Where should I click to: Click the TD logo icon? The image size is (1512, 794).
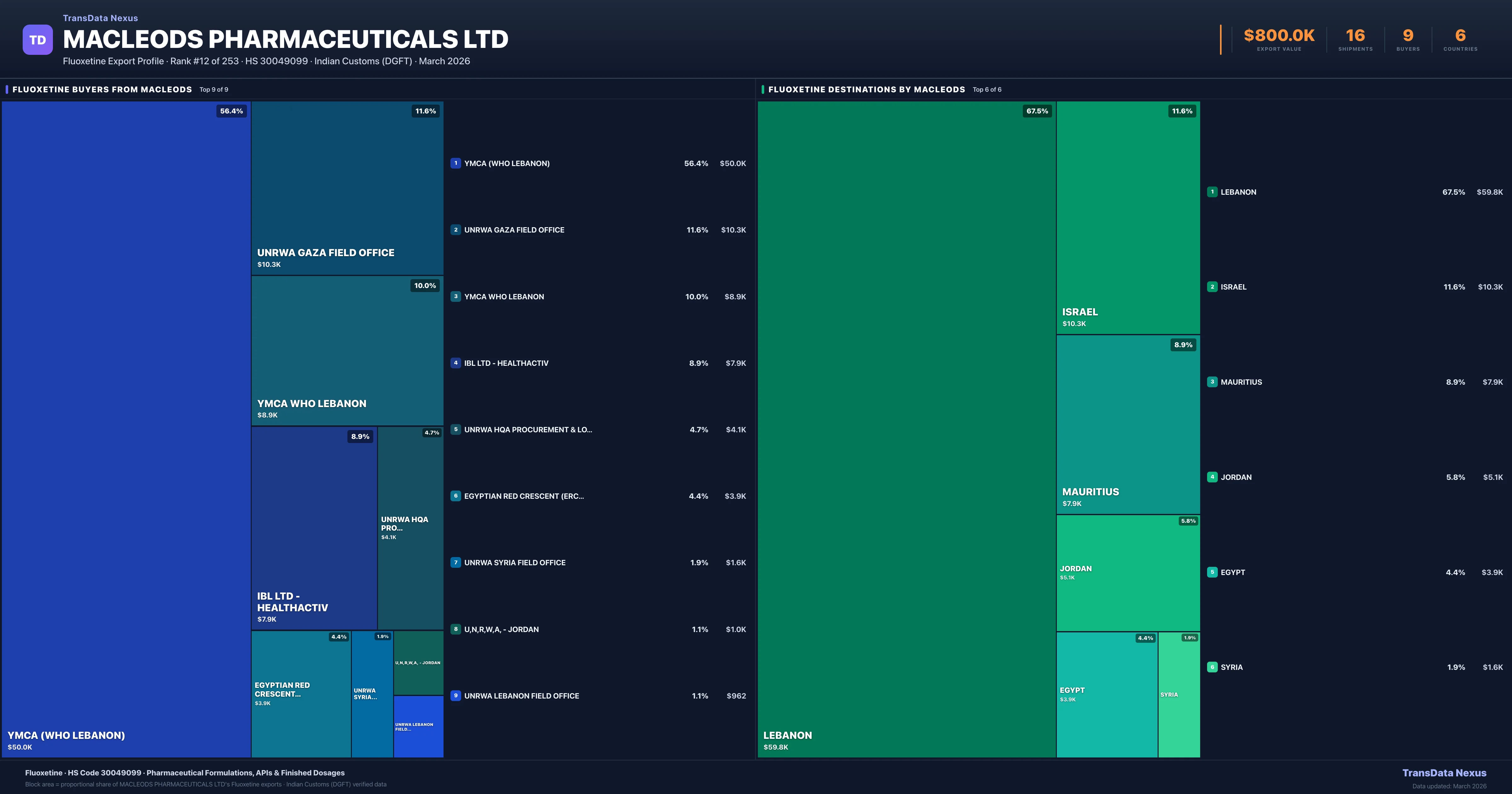(37, 39)
